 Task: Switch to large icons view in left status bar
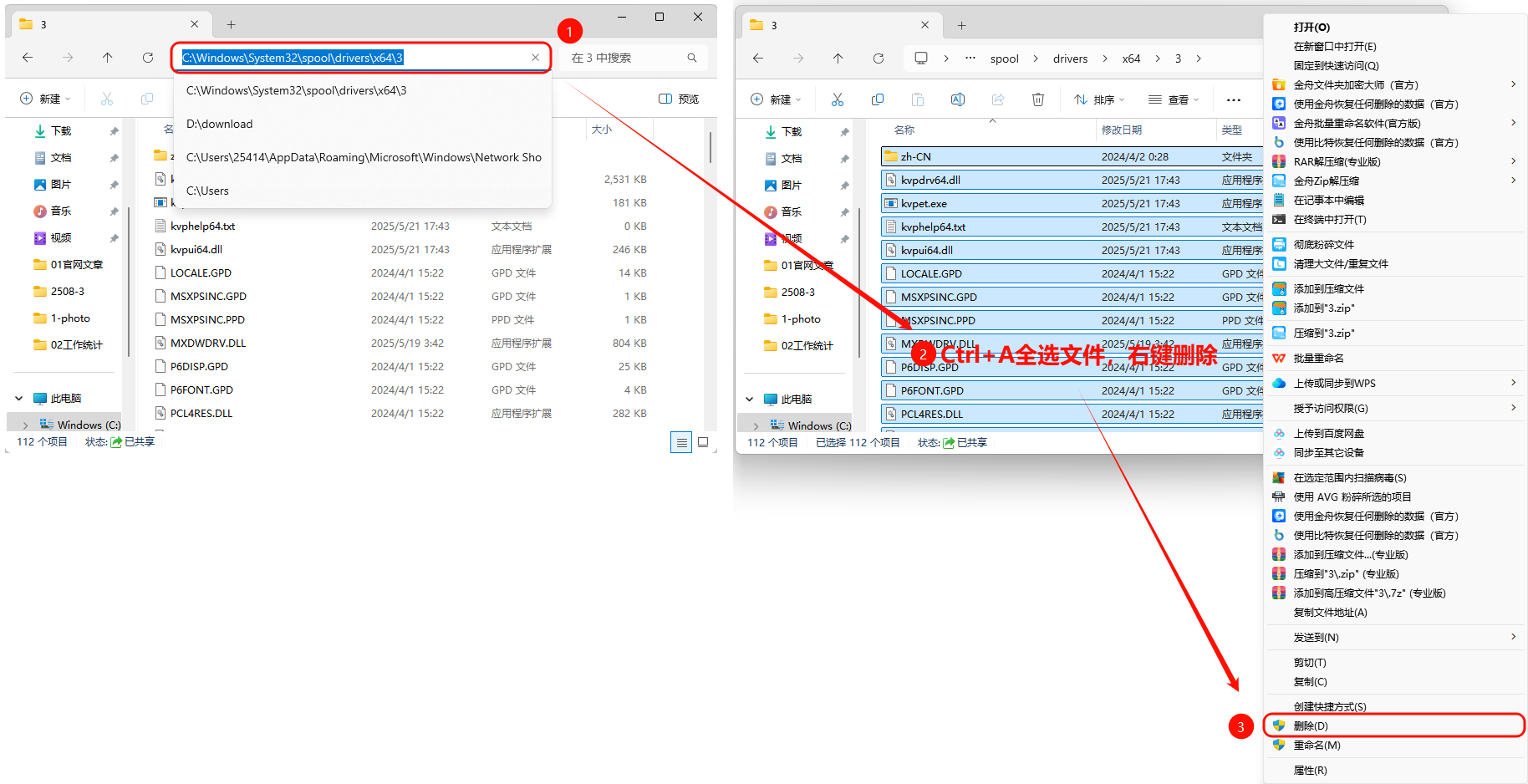703,442
